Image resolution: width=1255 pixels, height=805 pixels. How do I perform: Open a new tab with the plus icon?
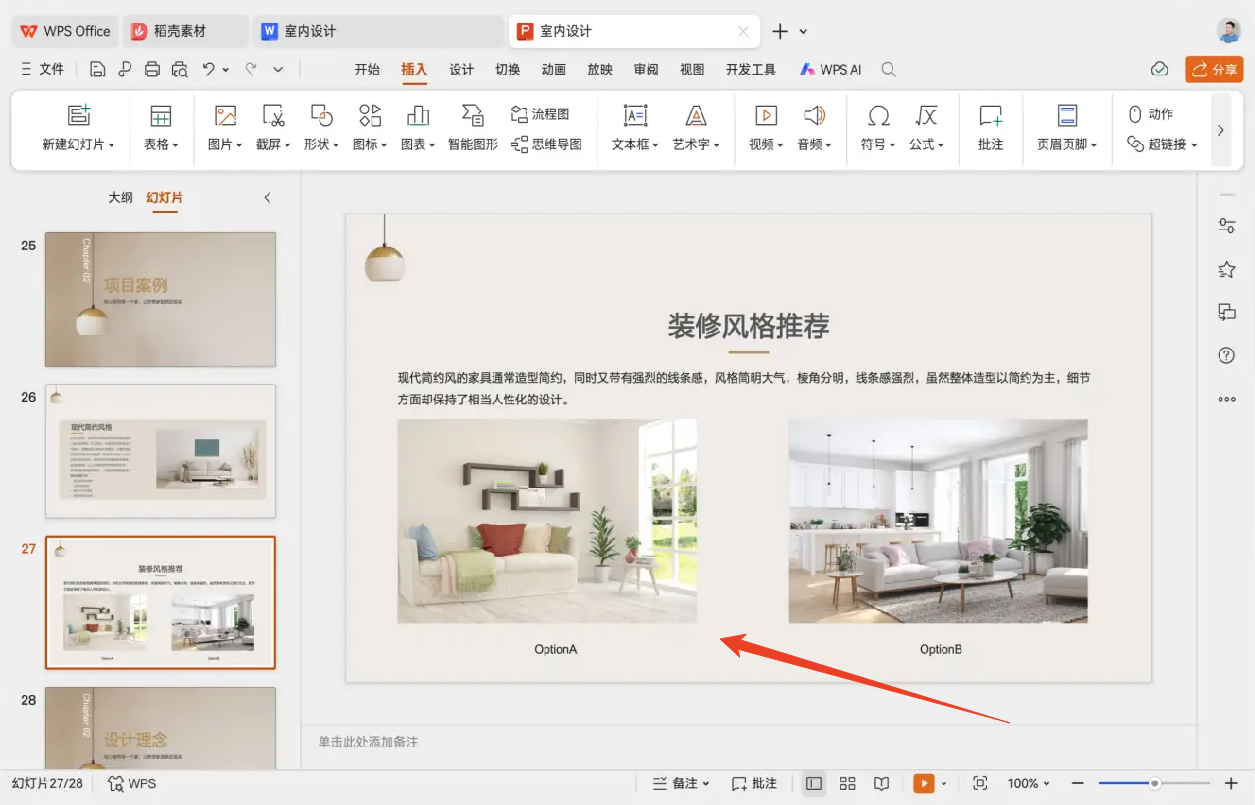tap(781, 31)
